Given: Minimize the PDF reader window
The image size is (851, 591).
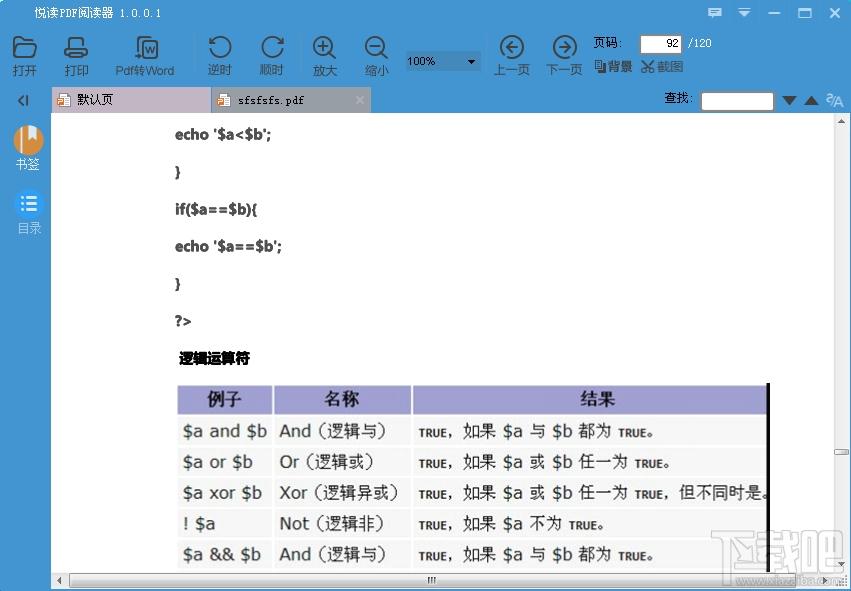Looking at the screenshot, I should pos(774,13).
